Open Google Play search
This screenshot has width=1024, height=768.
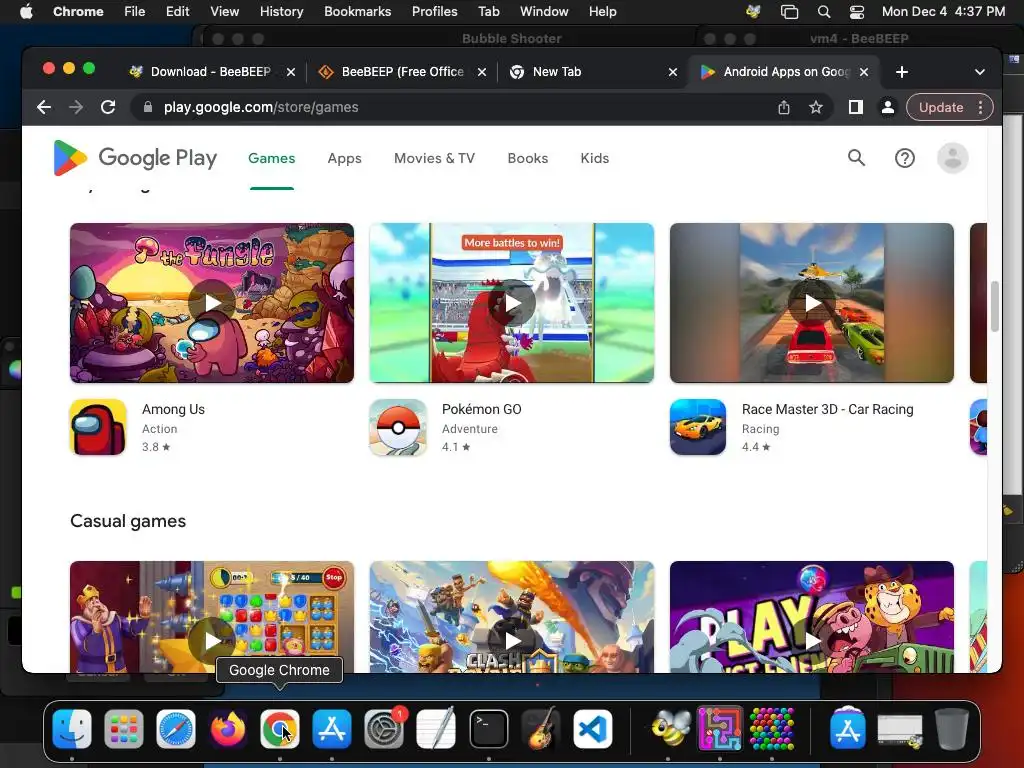pyautogui.click(x=856, y=158)
